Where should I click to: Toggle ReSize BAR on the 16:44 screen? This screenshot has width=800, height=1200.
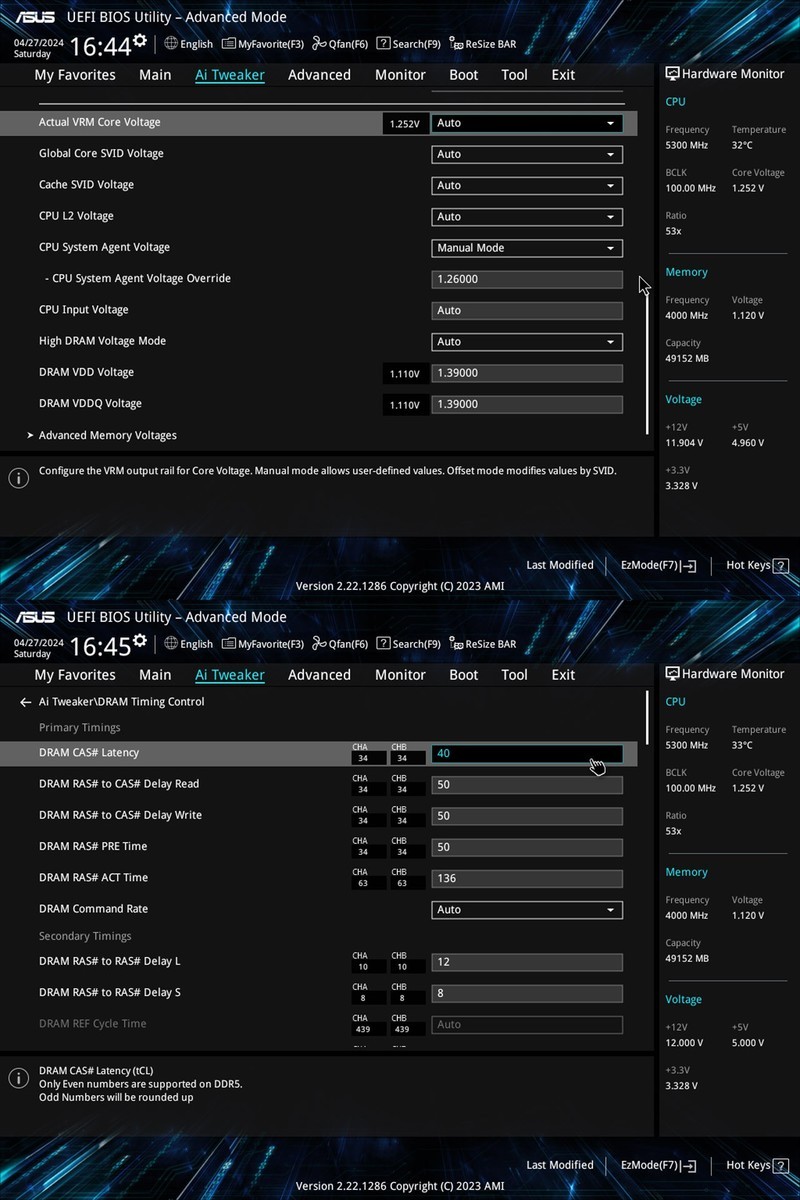483,44
